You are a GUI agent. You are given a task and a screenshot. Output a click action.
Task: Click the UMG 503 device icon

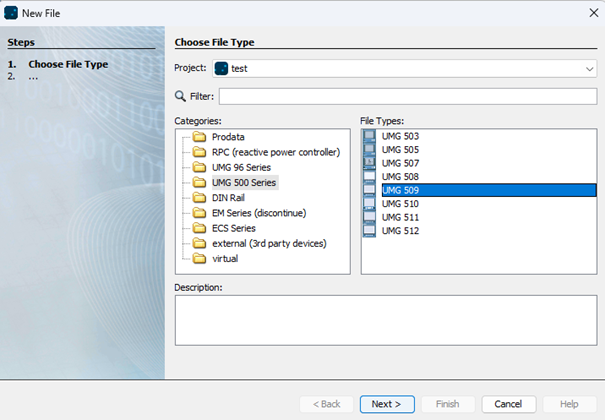click(x=369, y=136)
